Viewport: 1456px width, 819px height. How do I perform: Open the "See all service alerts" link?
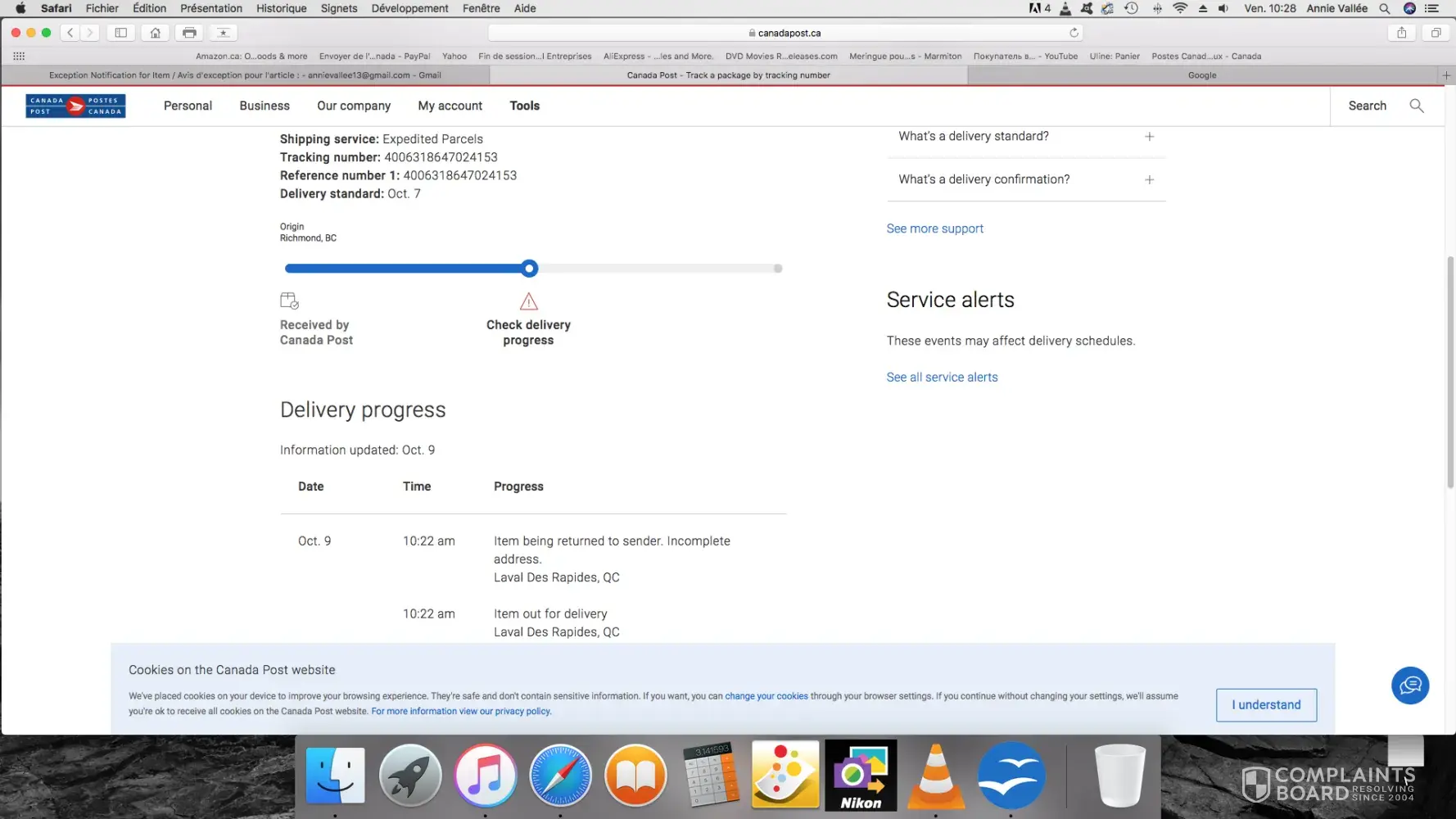942,378
